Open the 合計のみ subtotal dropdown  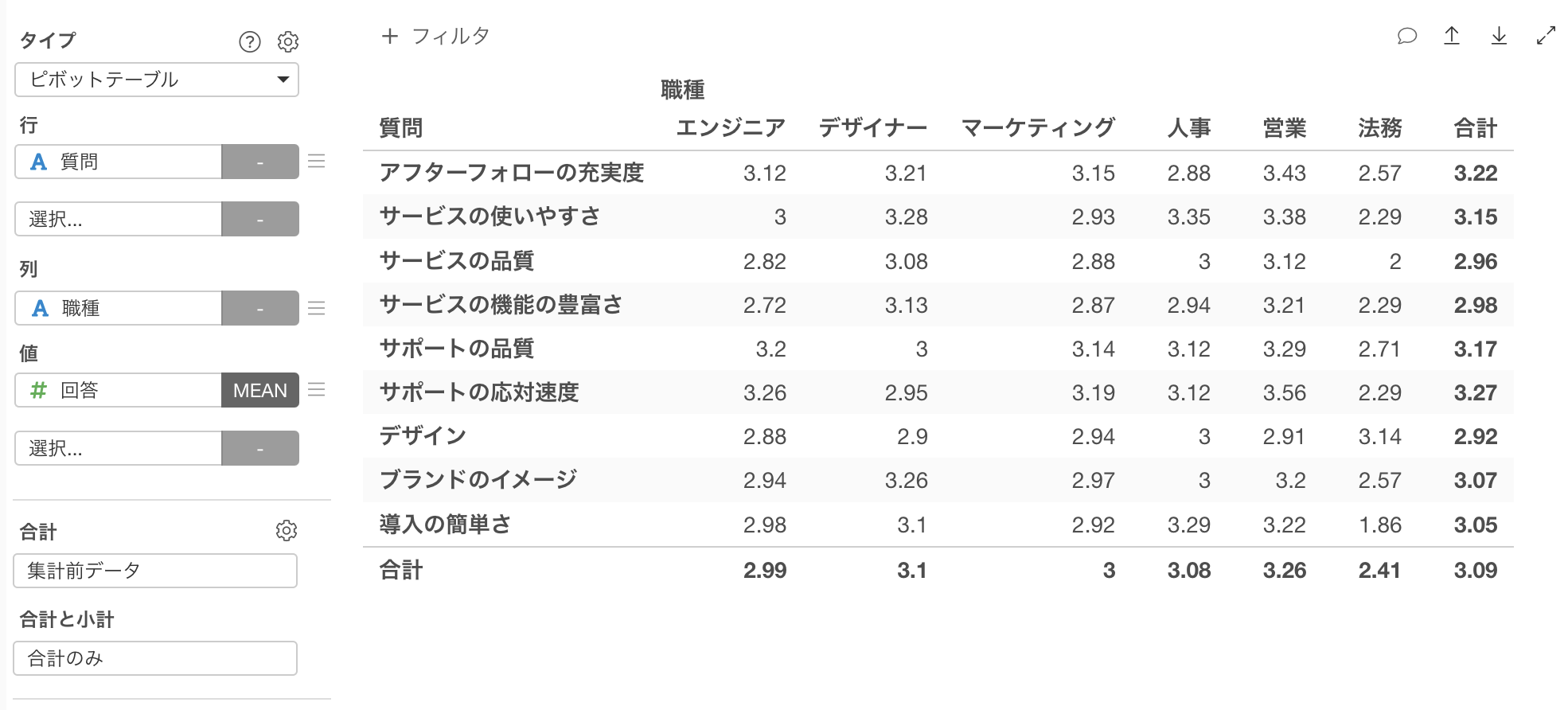coord(155,658)
